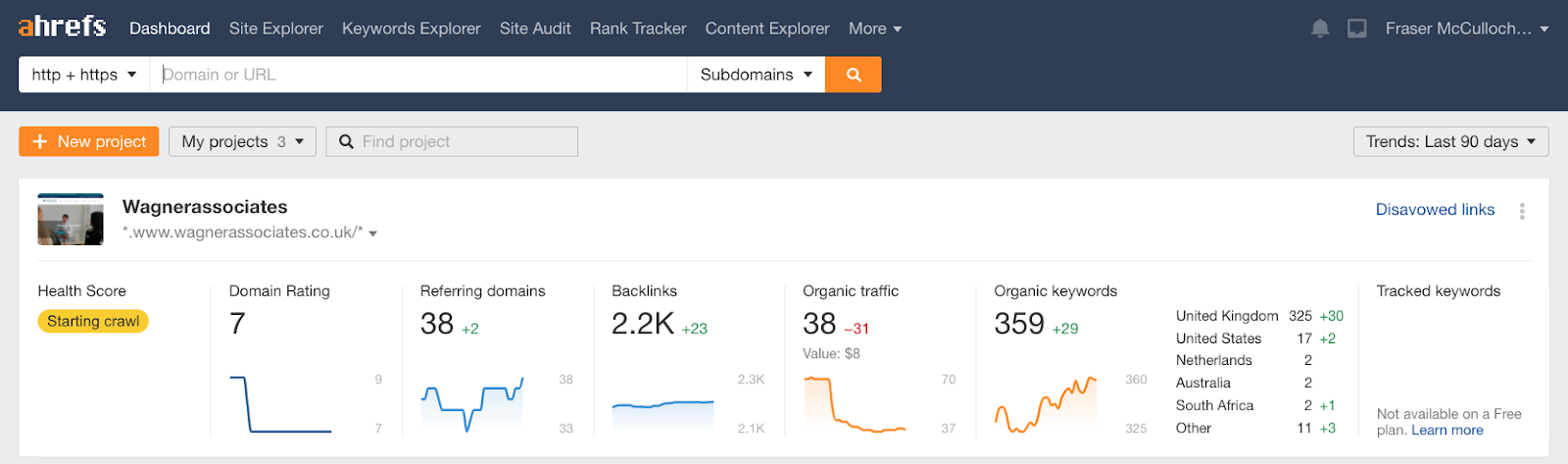Click the Wagnerassociates project title
The height and width of the screenshot is (464, 1568).
pos(205,207)
